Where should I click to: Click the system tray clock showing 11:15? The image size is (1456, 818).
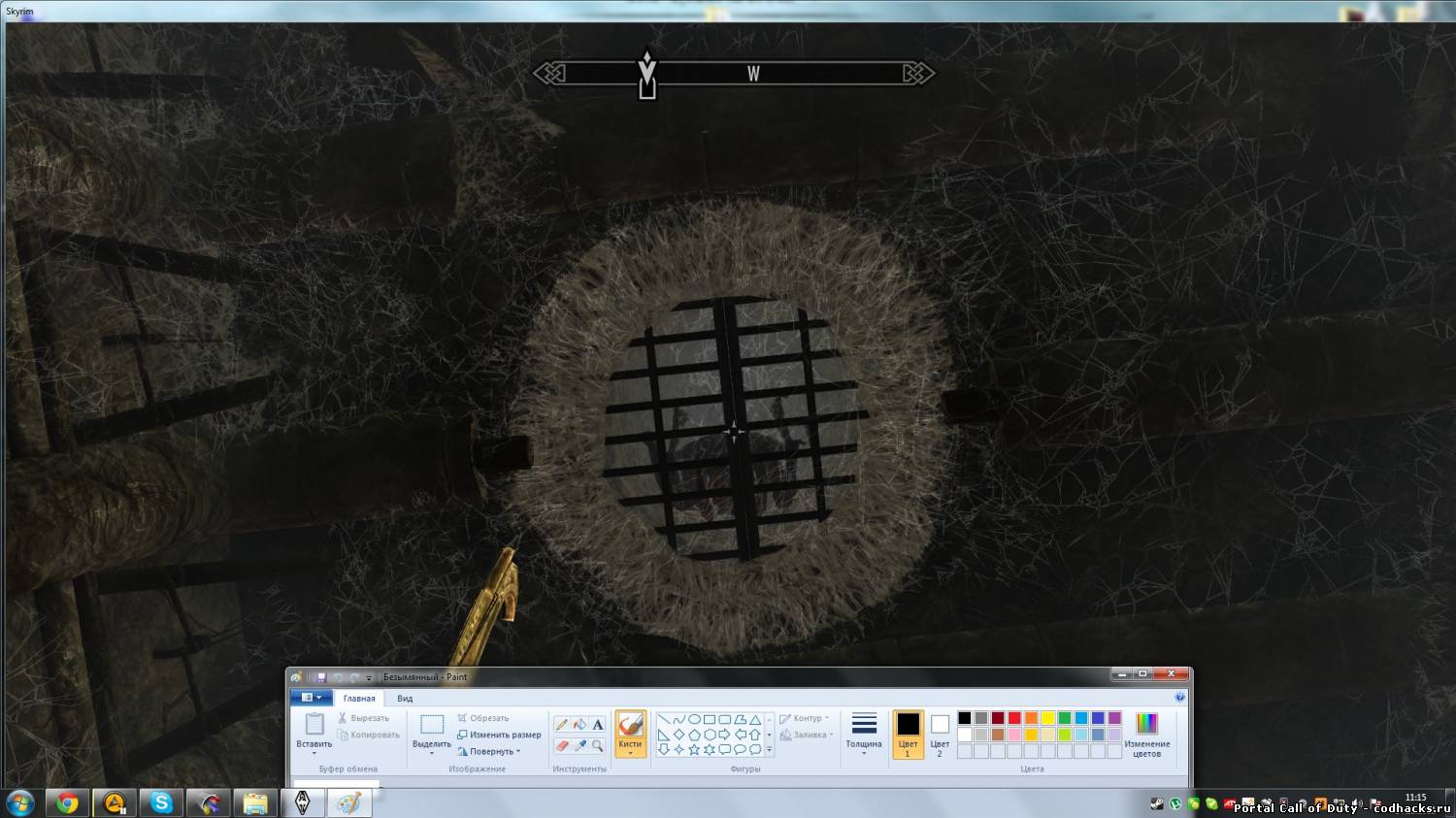click(x=1416, y=798)
